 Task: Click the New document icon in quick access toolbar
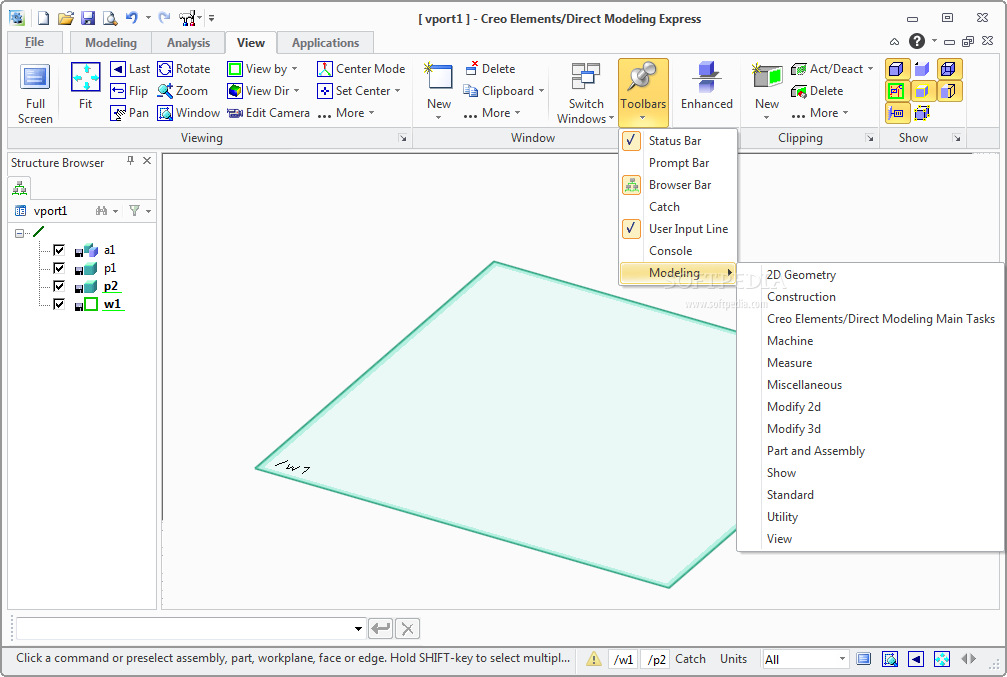[x=43, y=18]
